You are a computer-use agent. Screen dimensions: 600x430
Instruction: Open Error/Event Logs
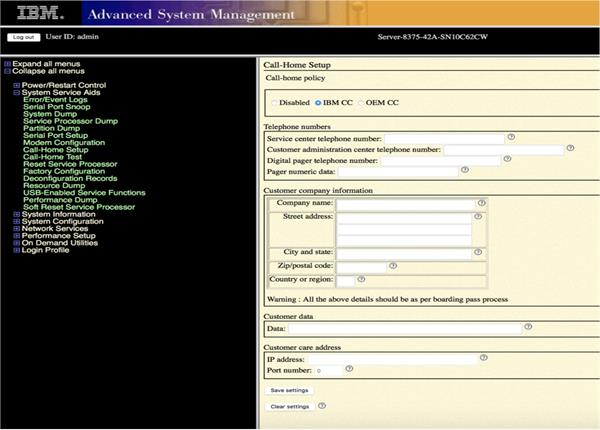coord(55,99)
